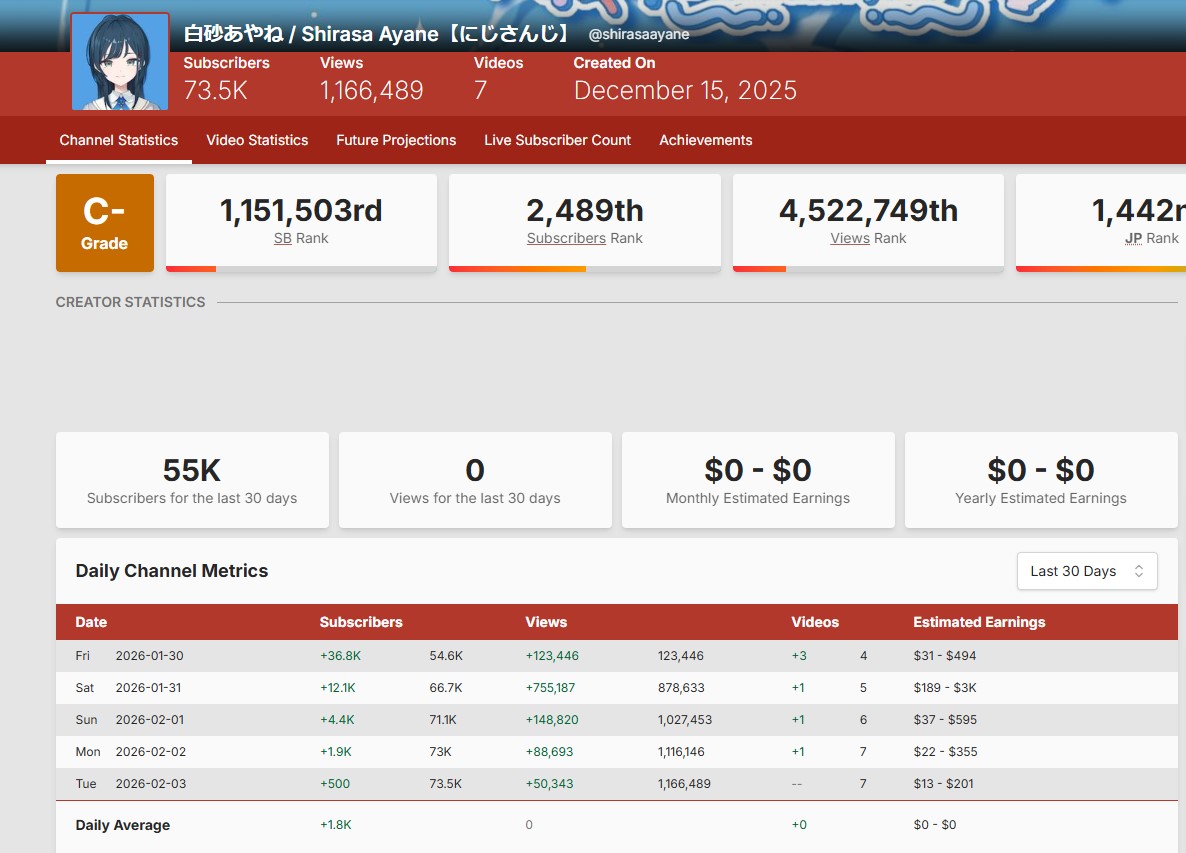
Task: Click the Yearly Estimated Earnings card
Action: [1041, 479]
